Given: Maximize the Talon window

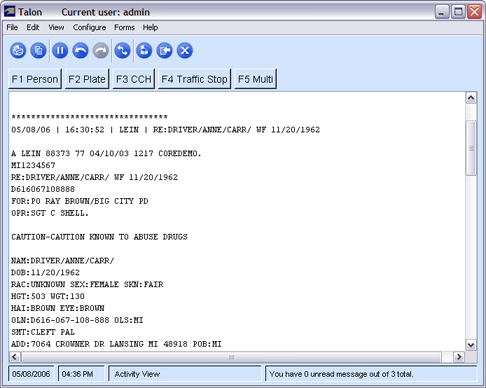Looking at the screenshot, I should coord(458,12).
